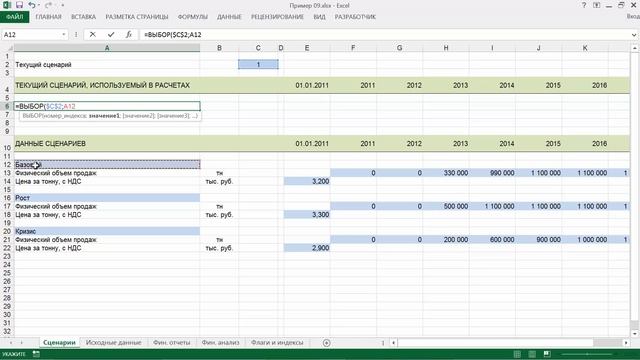Screen dimensions: 640x360
Task: Add a new sheet with plus icon
Action: [326, 343]
